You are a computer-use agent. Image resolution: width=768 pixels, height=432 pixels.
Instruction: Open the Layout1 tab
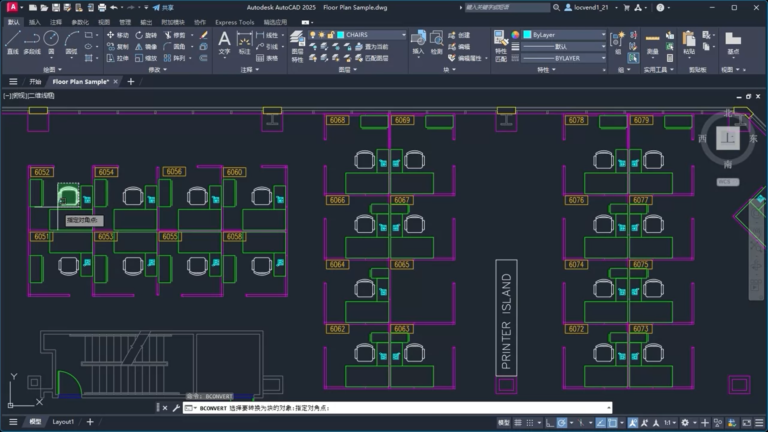point(63,422)
